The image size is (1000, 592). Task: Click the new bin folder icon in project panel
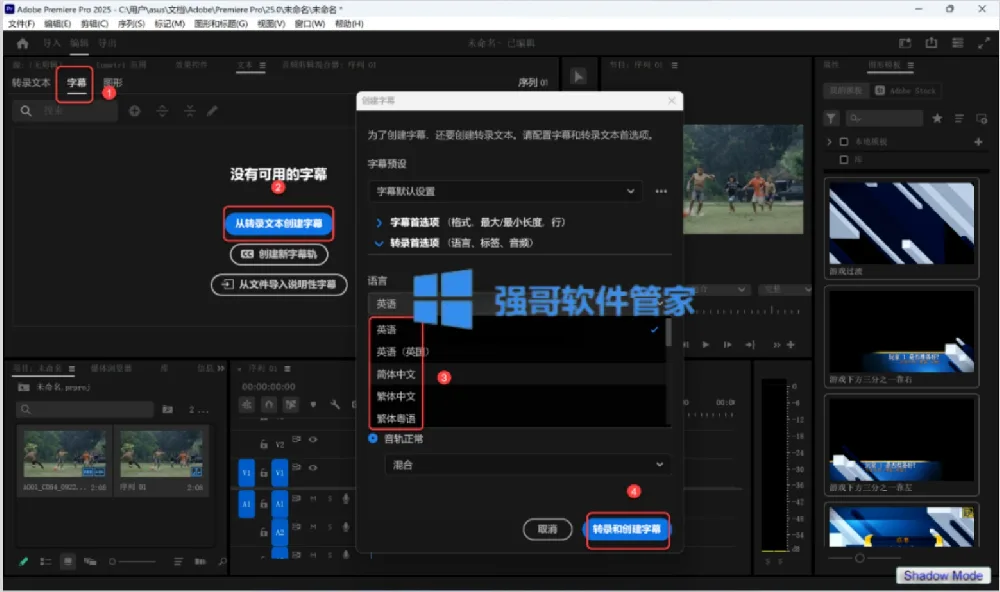pyautogui.click(x=168, y=410)
